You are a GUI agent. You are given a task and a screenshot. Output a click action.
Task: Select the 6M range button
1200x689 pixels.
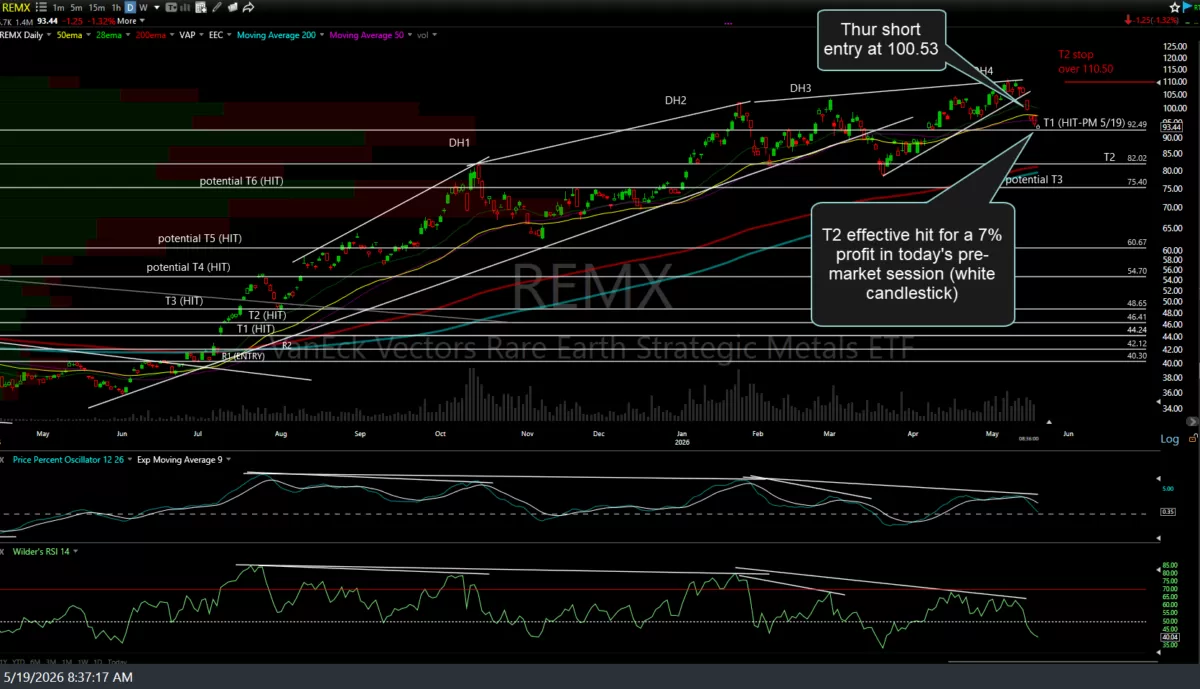(35, 662)
